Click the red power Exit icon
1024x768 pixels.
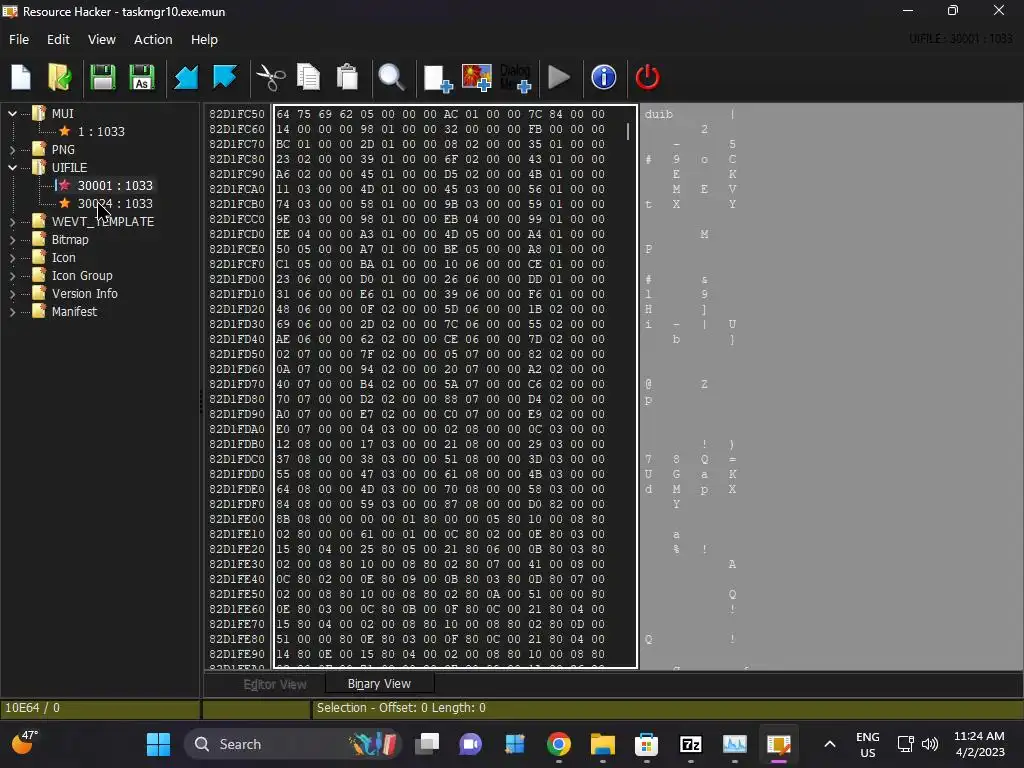(x=647, y=77)
